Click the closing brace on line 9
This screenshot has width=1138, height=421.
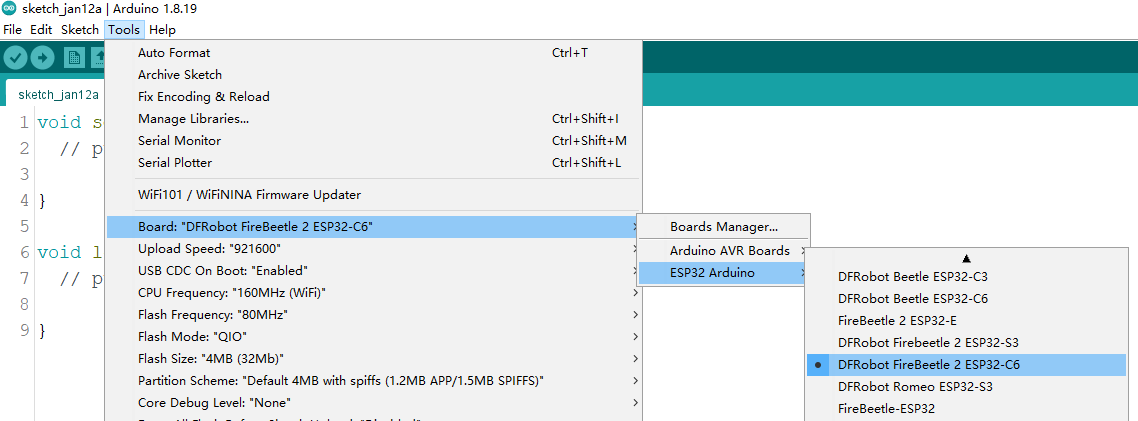tap(41, 331)
